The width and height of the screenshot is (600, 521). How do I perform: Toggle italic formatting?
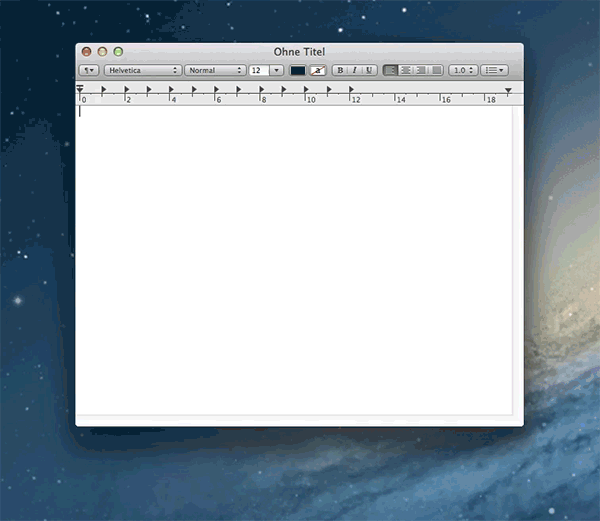coord(354,70)
